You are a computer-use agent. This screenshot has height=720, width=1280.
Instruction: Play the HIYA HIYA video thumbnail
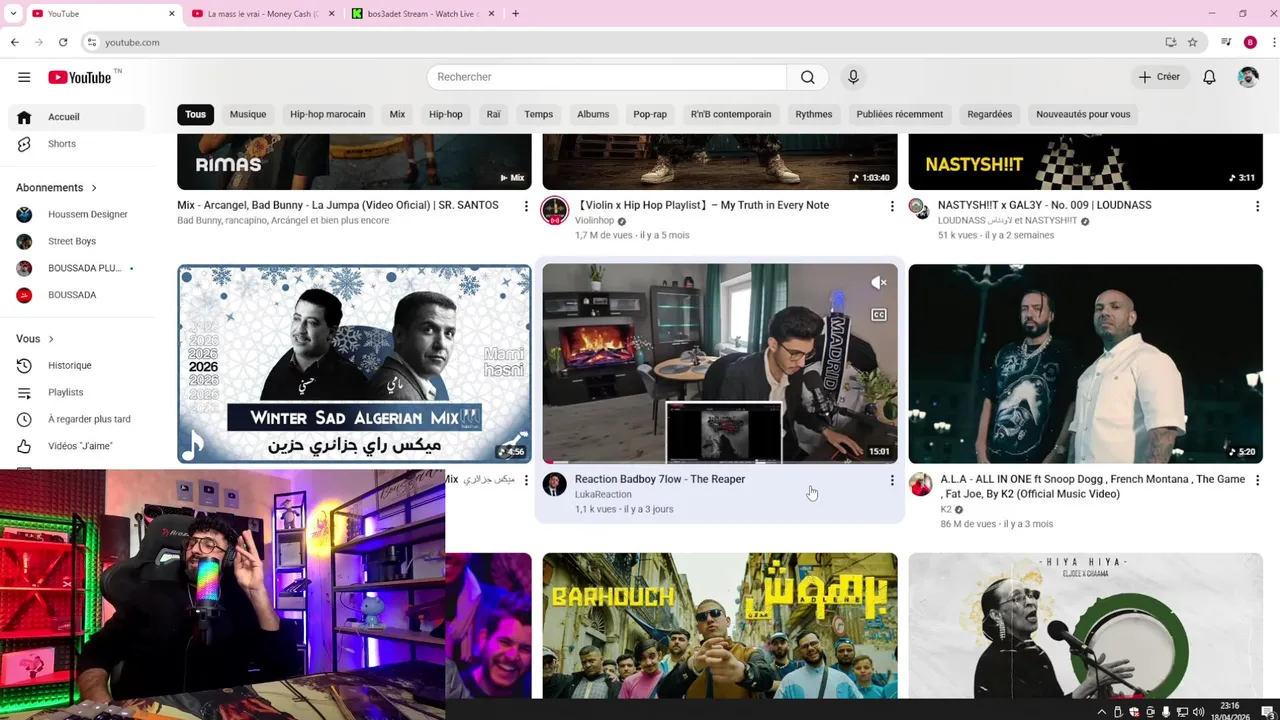click(1085, 626)
